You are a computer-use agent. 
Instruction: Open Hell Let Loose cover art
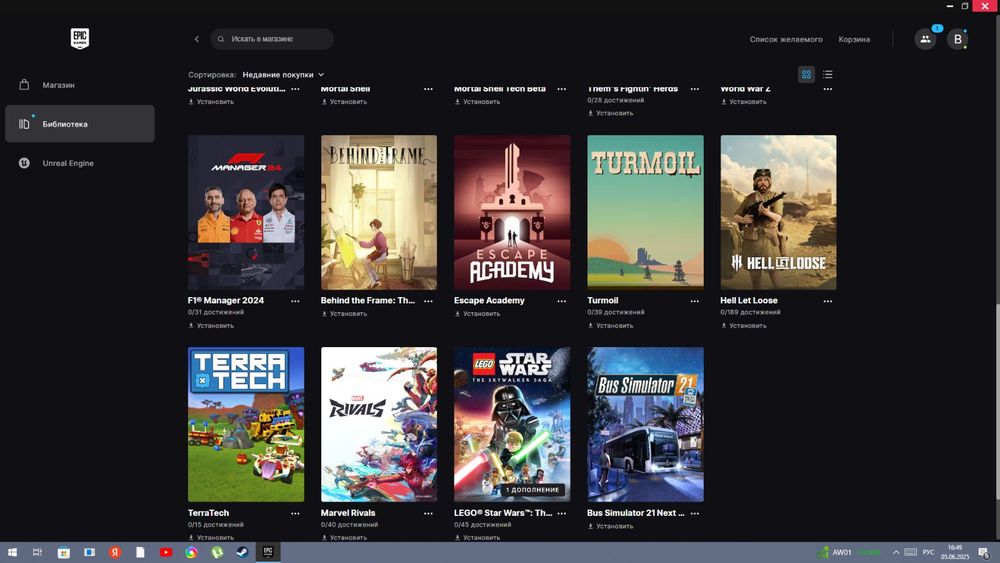click(779, 212)
